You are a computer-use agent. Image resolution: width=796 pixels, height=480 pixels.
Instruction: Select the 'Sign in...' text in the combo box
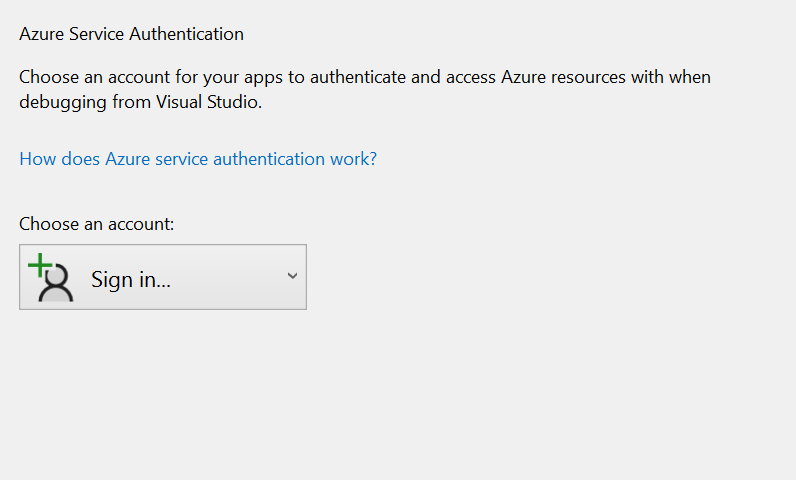[130, 280]
